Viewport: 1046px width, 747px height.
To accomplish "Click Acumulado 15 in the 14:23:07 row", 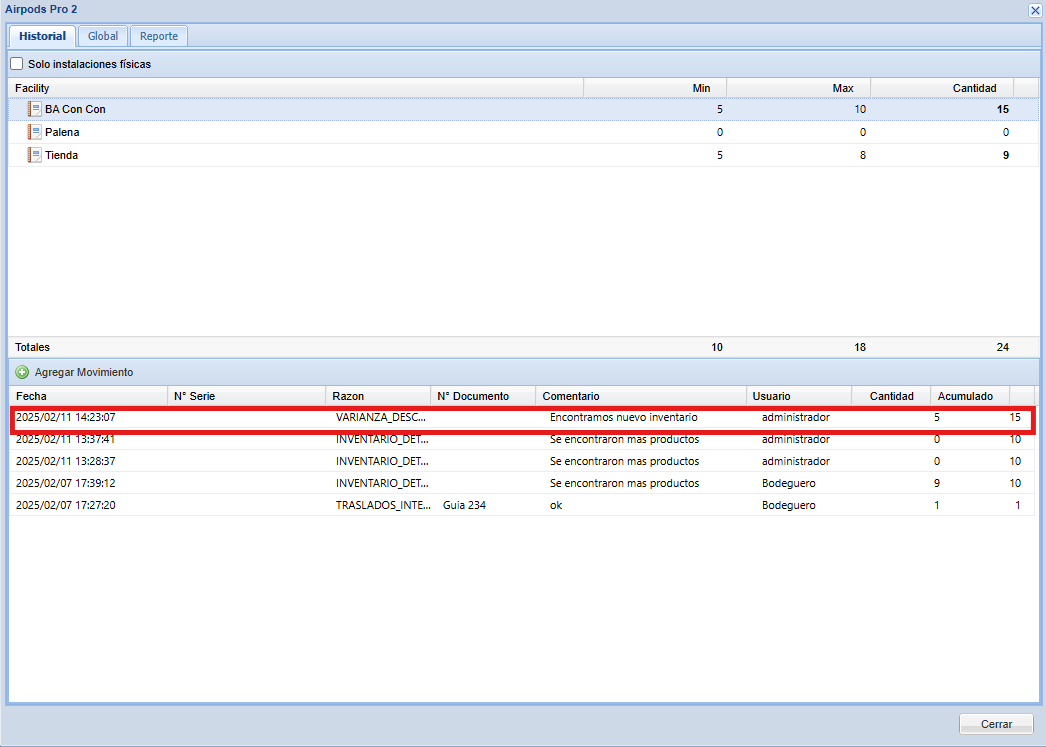I will tap(1015, 418).
